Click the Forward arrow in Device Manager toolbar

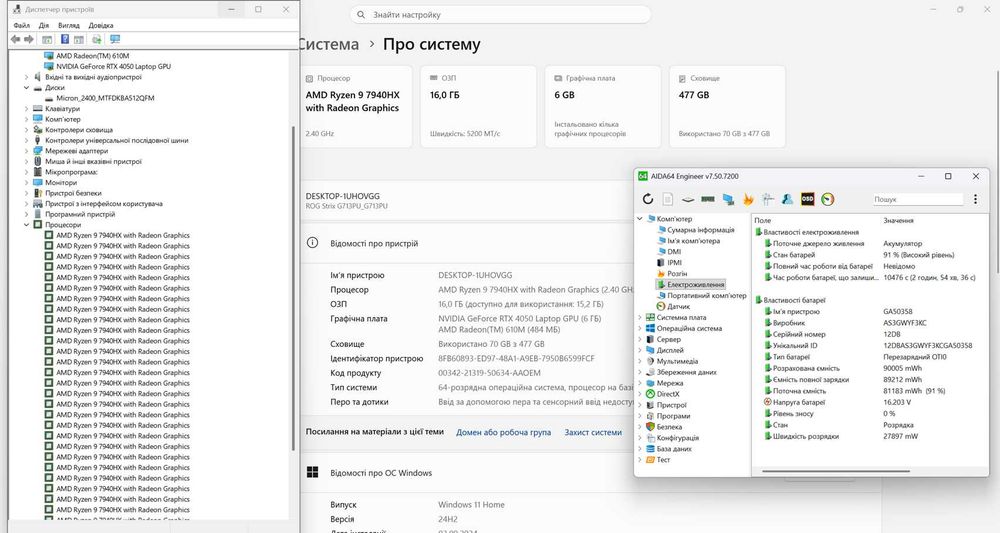tap(29, 40)
